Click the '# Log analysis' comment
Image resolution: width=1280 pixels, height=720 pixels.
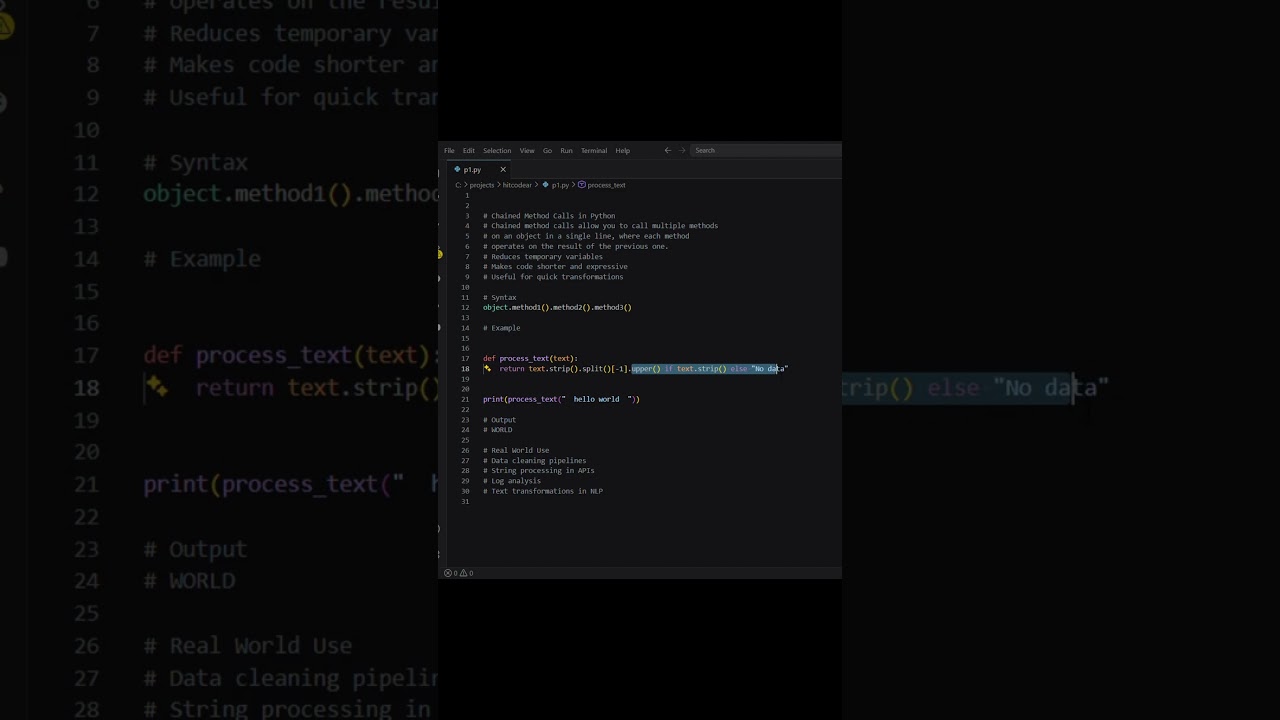point(512,481)
